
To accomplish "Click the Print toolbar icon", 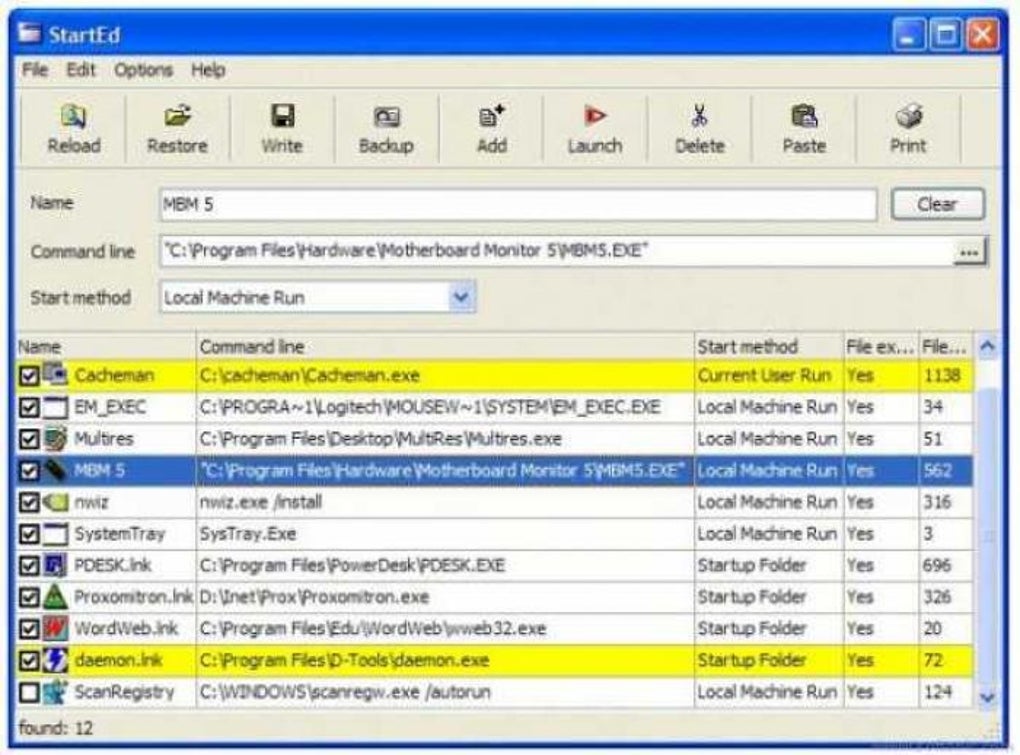I will (908, 116).
